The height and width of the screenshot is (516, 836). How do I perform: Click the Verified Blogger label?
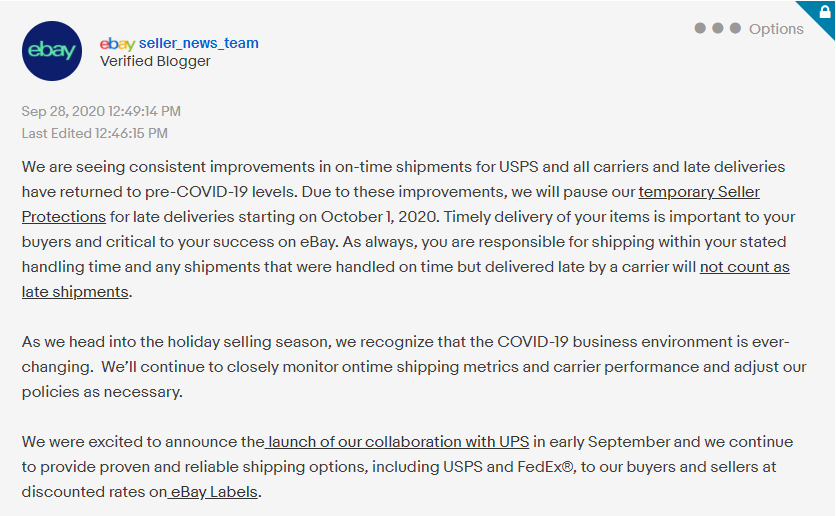click(155, 61)
